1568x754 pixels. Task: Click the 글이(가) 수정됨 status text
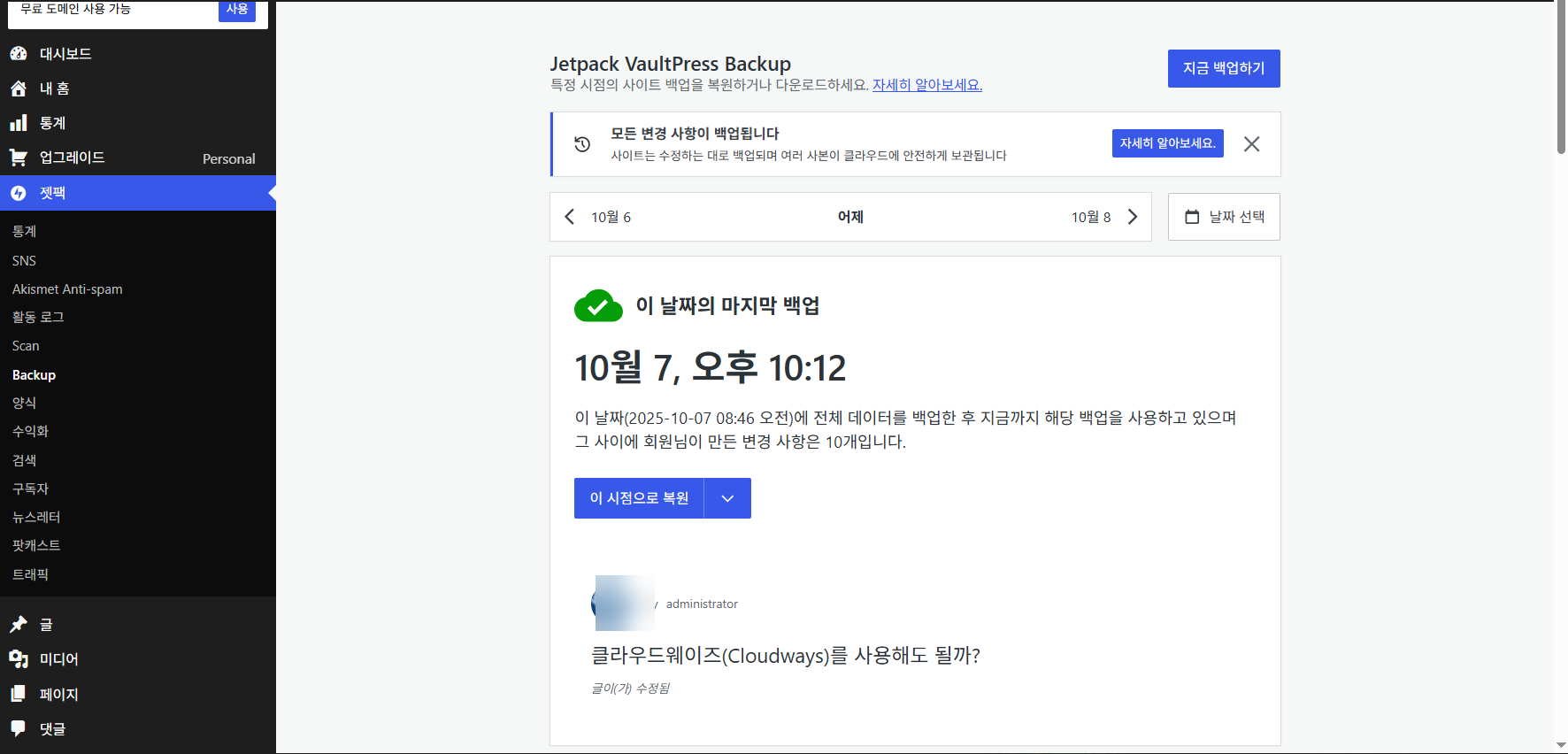click(x=630, y=689)
